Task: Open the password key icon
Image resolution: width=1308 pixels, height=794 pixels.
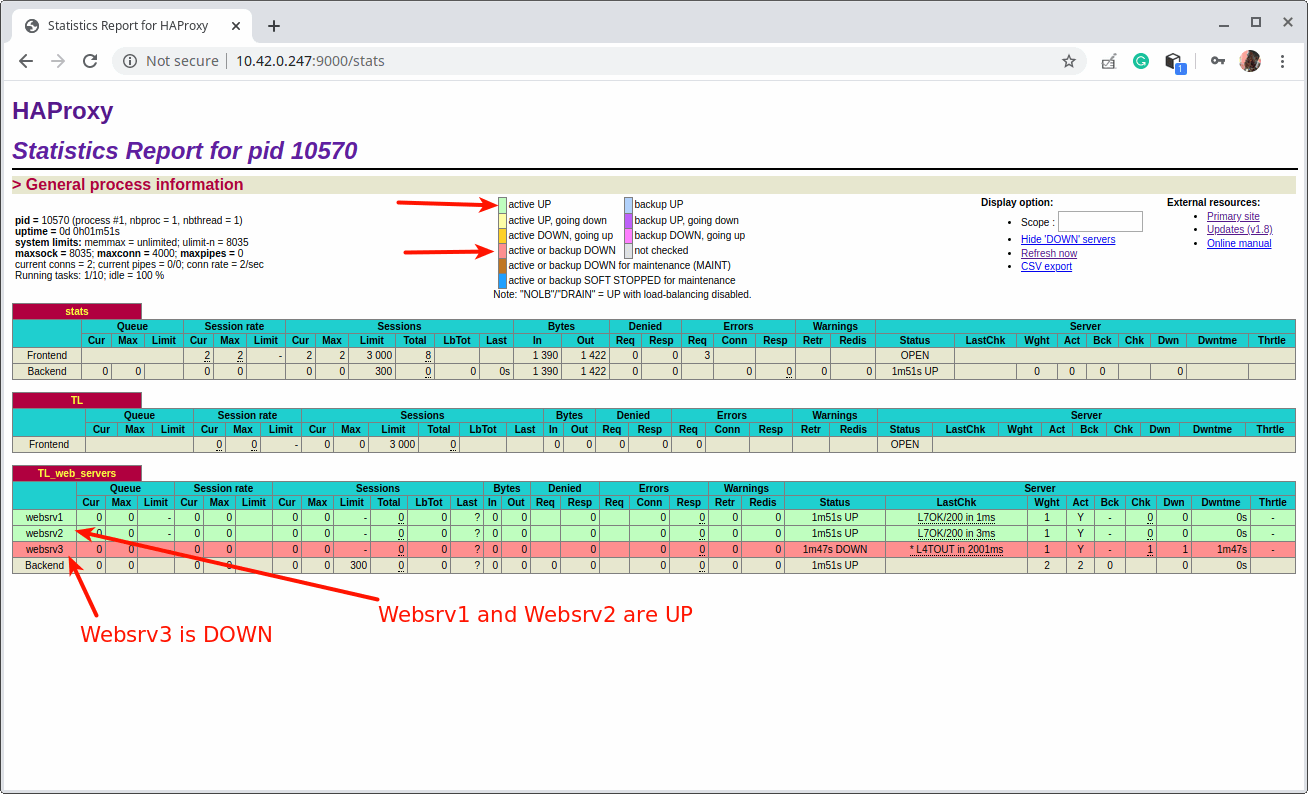Action: [x=1217, y=61]
